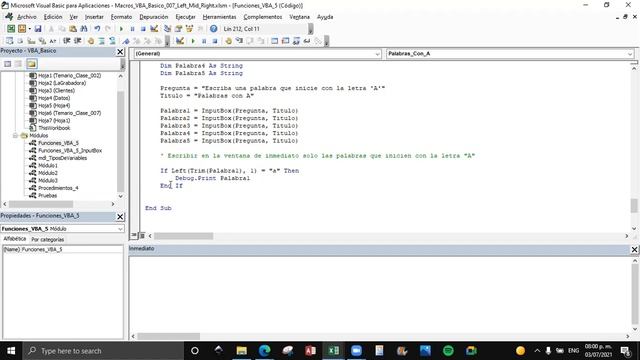The height and width of the screenshot is (360, 640).
Task: Open the Depuración menu
Action: (x=153, y=17)
